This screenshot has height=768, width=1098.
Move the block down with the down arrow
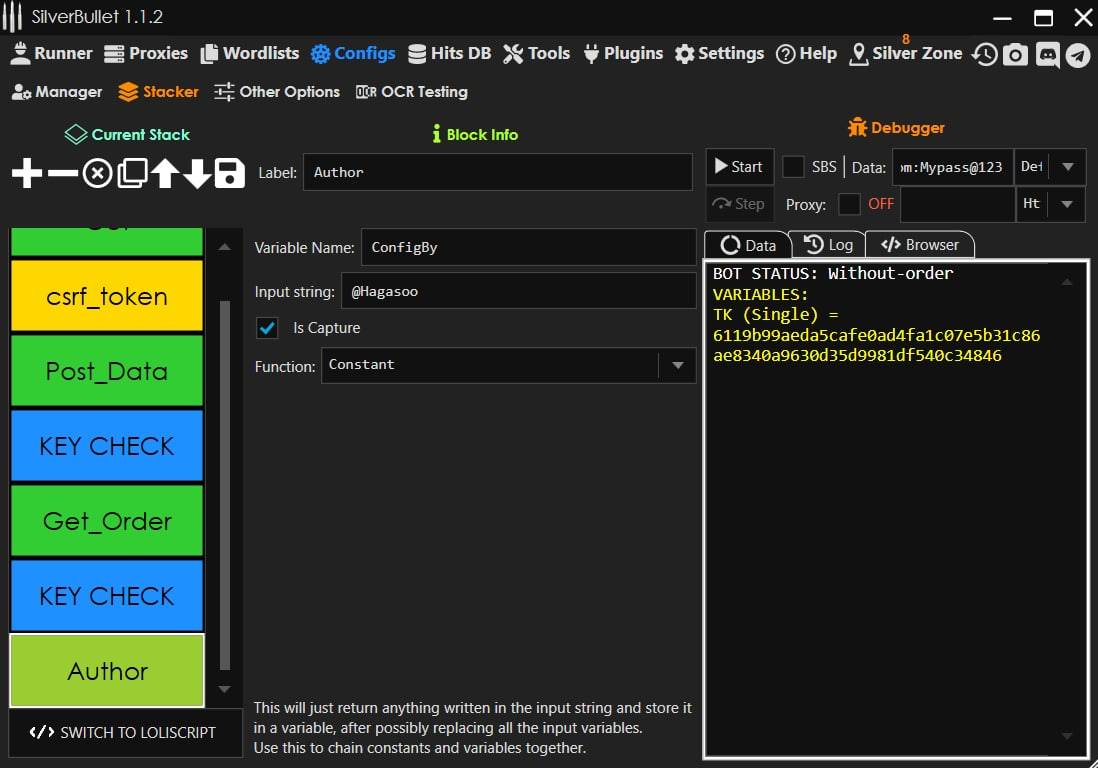tap(197, 174)
